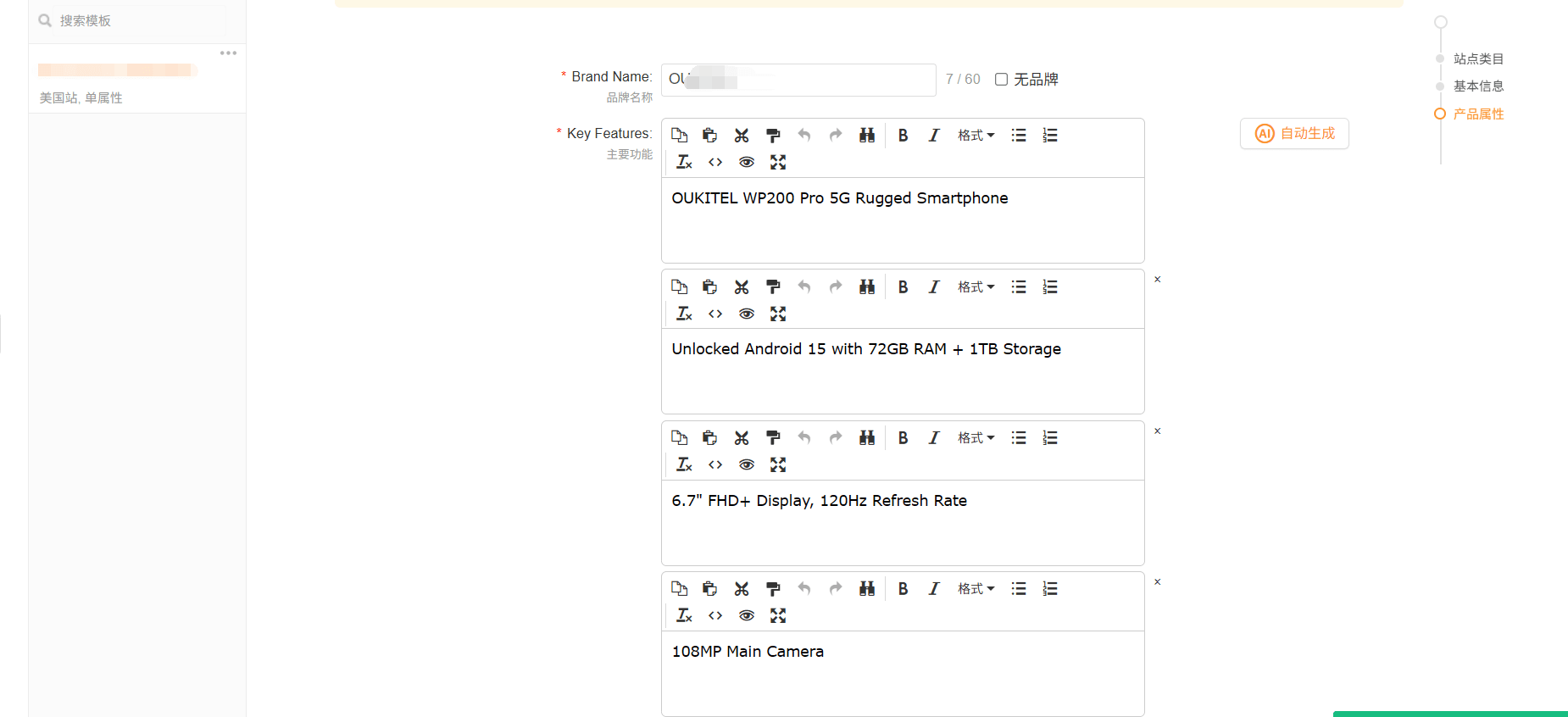1568x717 pixels.
Task: Jump to 站点类目 section
Action: coord(1478,59)
